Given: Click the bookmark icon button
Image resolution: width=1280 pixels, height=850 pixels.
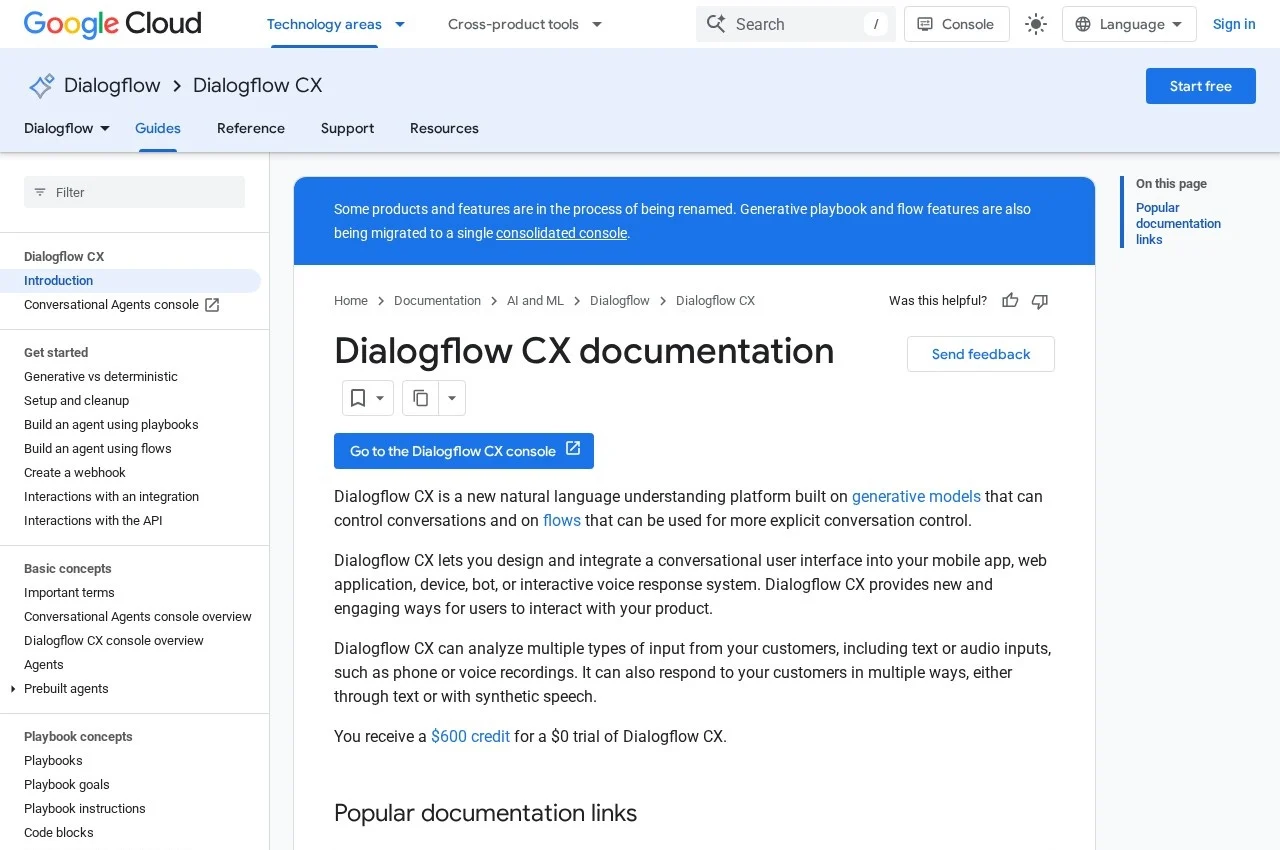Looking at the screenshot, I should point(358,398).
